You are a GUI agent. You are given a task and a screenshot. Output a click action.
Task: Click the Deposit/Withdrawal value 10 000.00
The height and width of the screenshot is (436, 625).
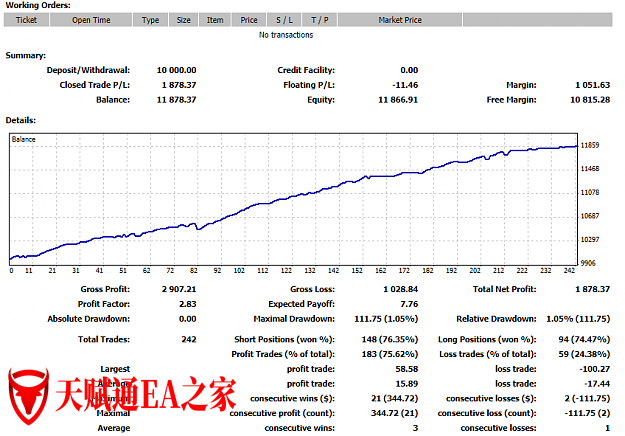(176, 70)
